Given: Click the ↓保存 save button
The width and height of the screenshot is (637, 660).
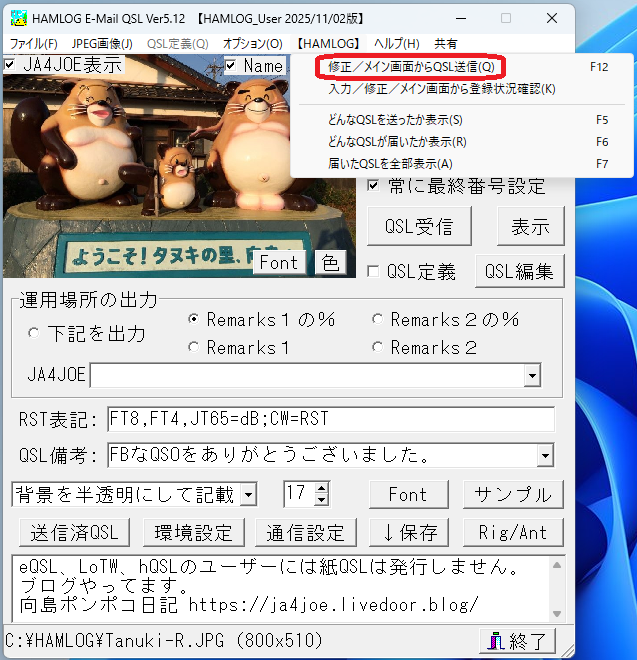Looking at the screenshot, I should point(409,532).
